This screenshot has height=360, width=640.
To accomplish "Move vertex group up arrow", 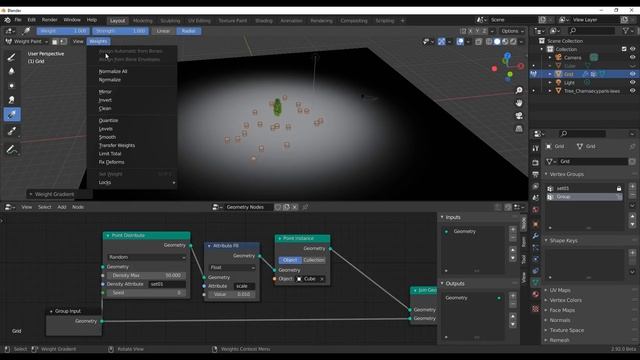I will (632, 216).
